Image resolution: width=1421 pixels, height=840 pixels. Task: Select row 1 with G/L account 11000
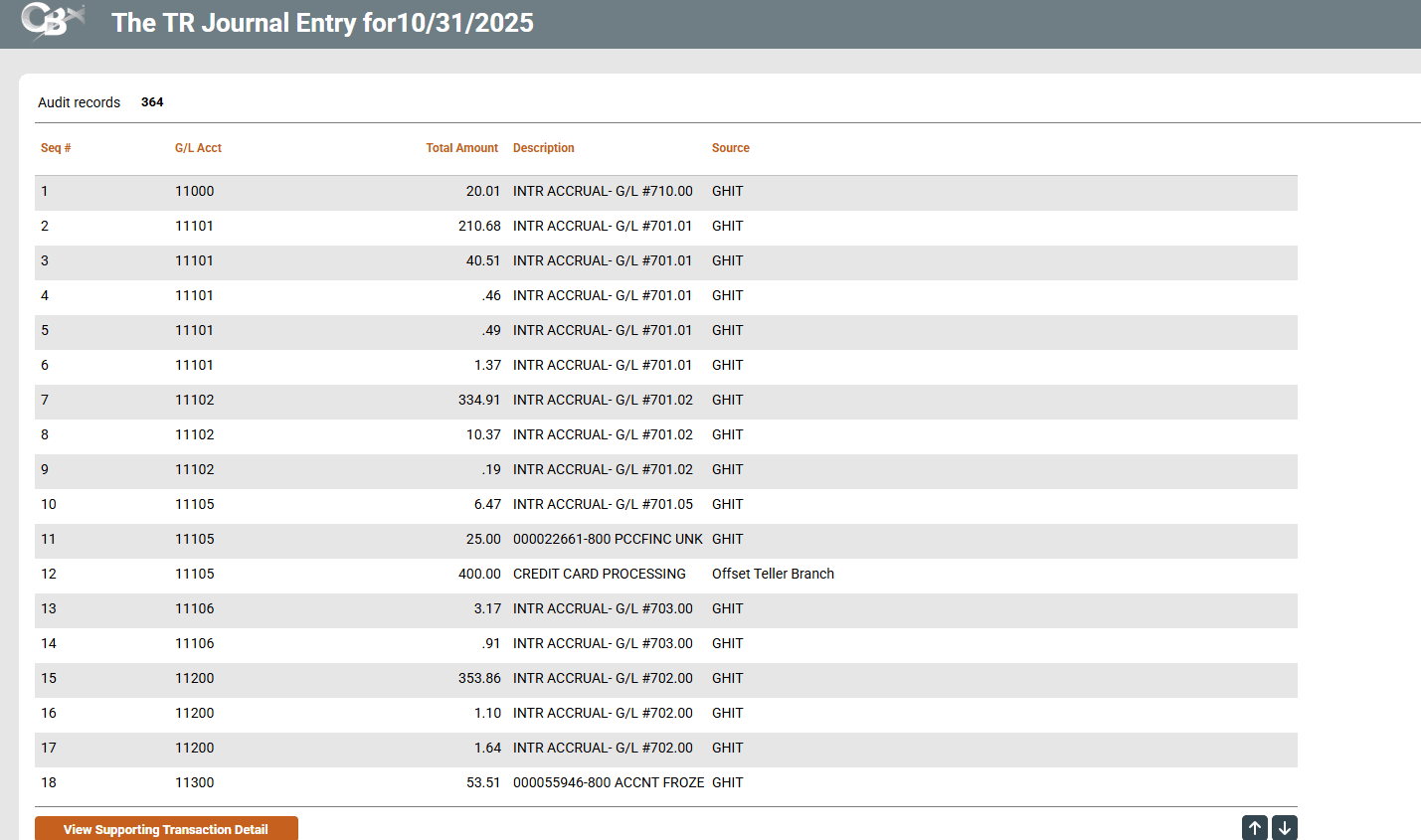coord(194,191)
